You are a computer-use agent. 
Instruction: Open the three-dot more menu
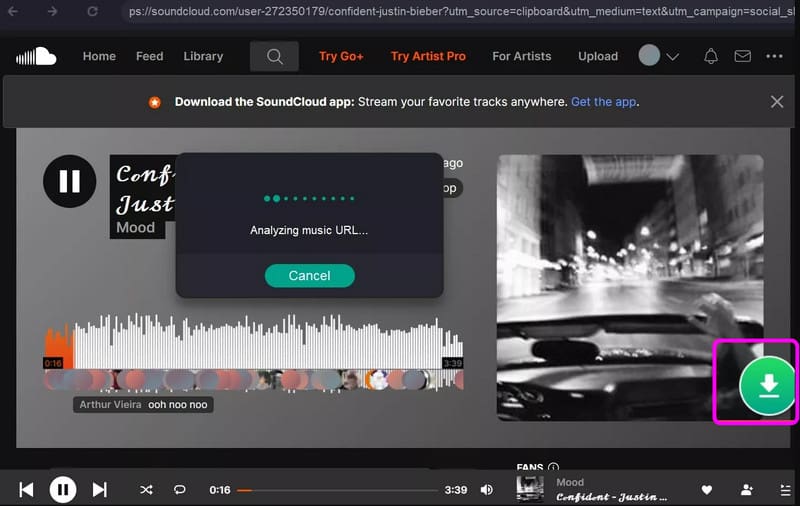click(774, 56)
